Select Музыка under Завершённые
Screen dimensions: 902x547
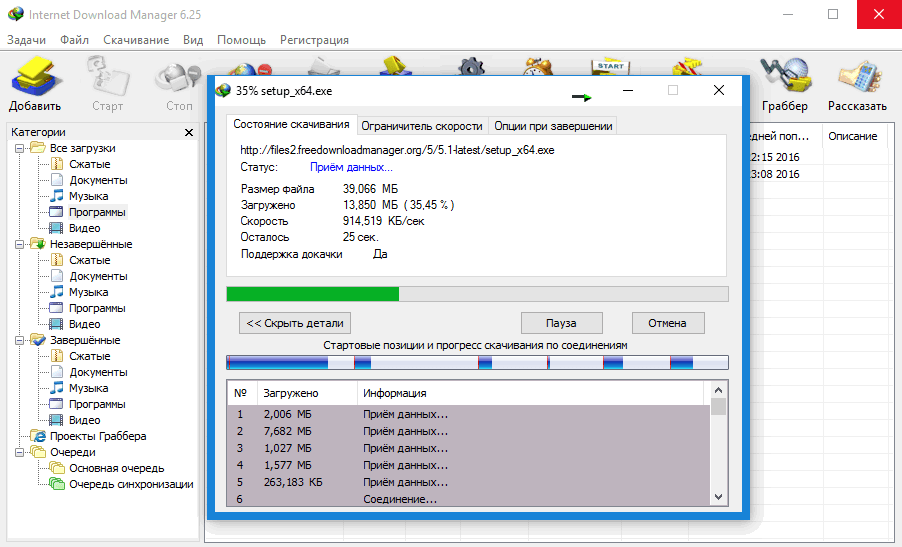click(x=88, y=388)
